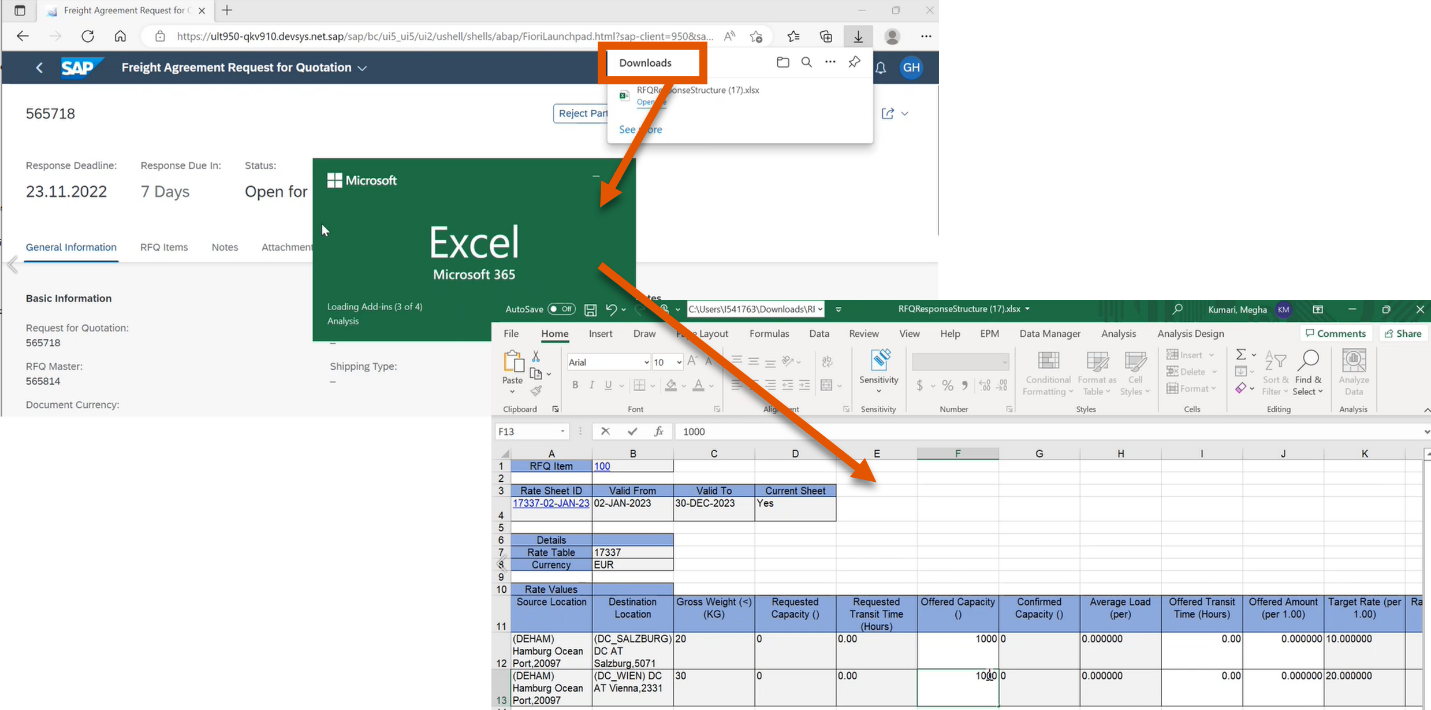Click the Clear eraser icon in Editing

tap(1241, 388)
